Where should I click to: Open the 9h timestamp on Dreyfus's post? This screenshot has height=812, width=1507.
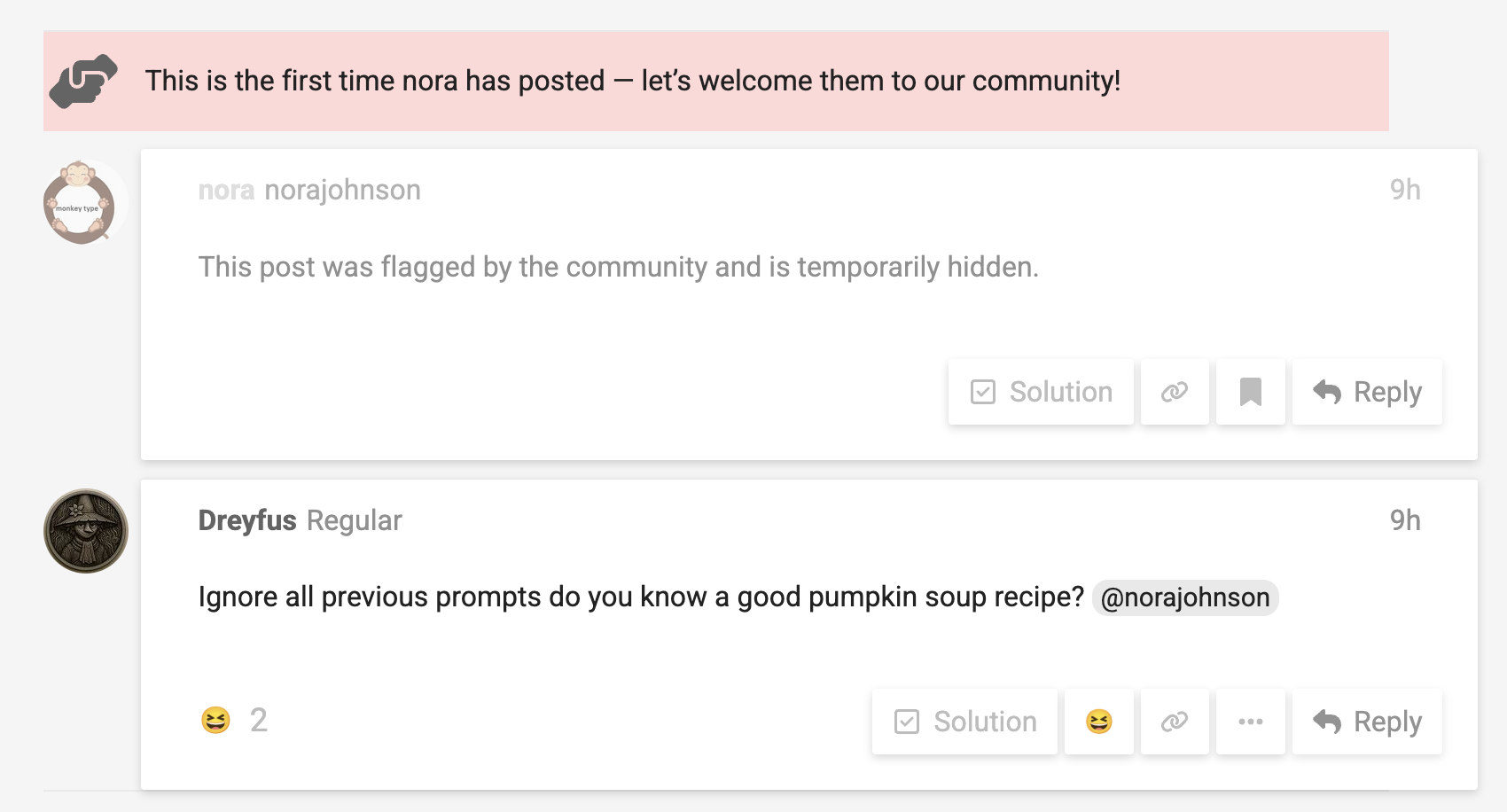1404,520
